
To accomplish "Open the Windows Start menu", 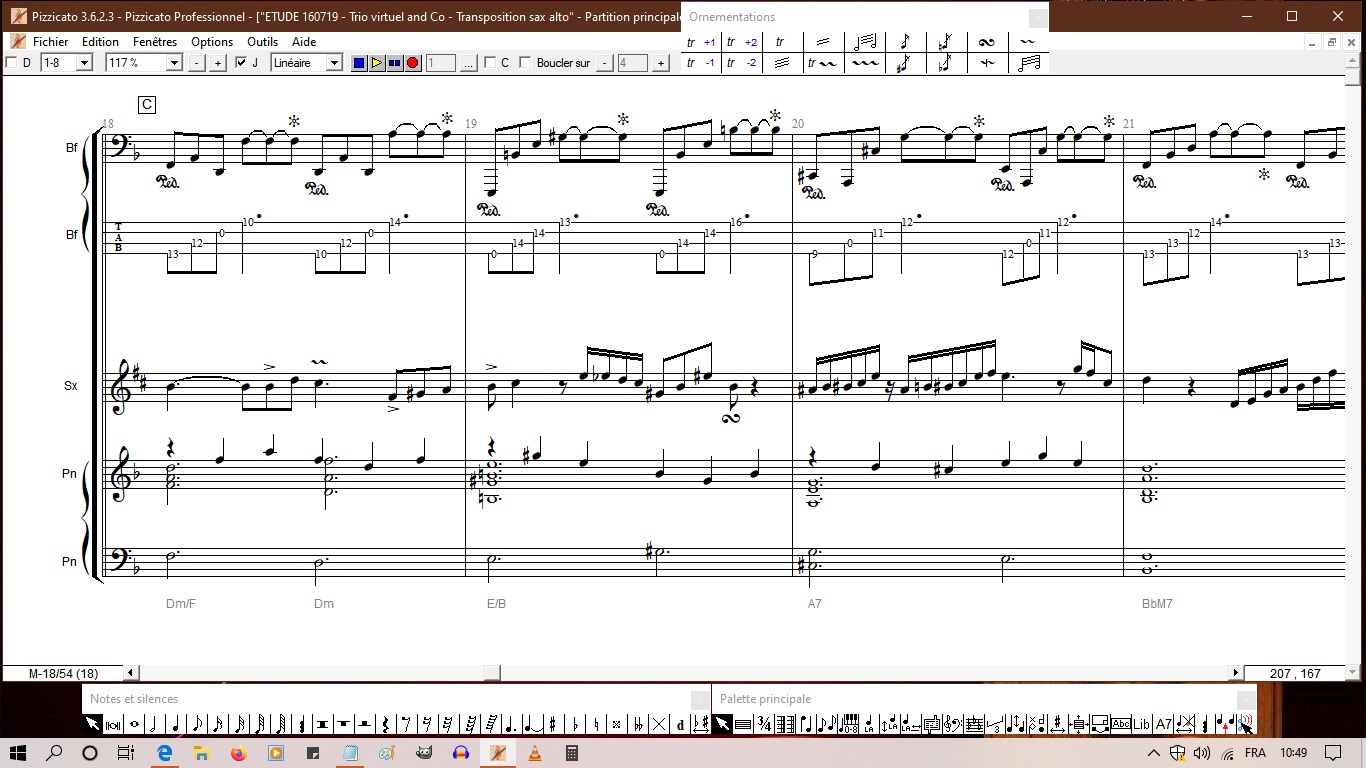I will (19, 752).
